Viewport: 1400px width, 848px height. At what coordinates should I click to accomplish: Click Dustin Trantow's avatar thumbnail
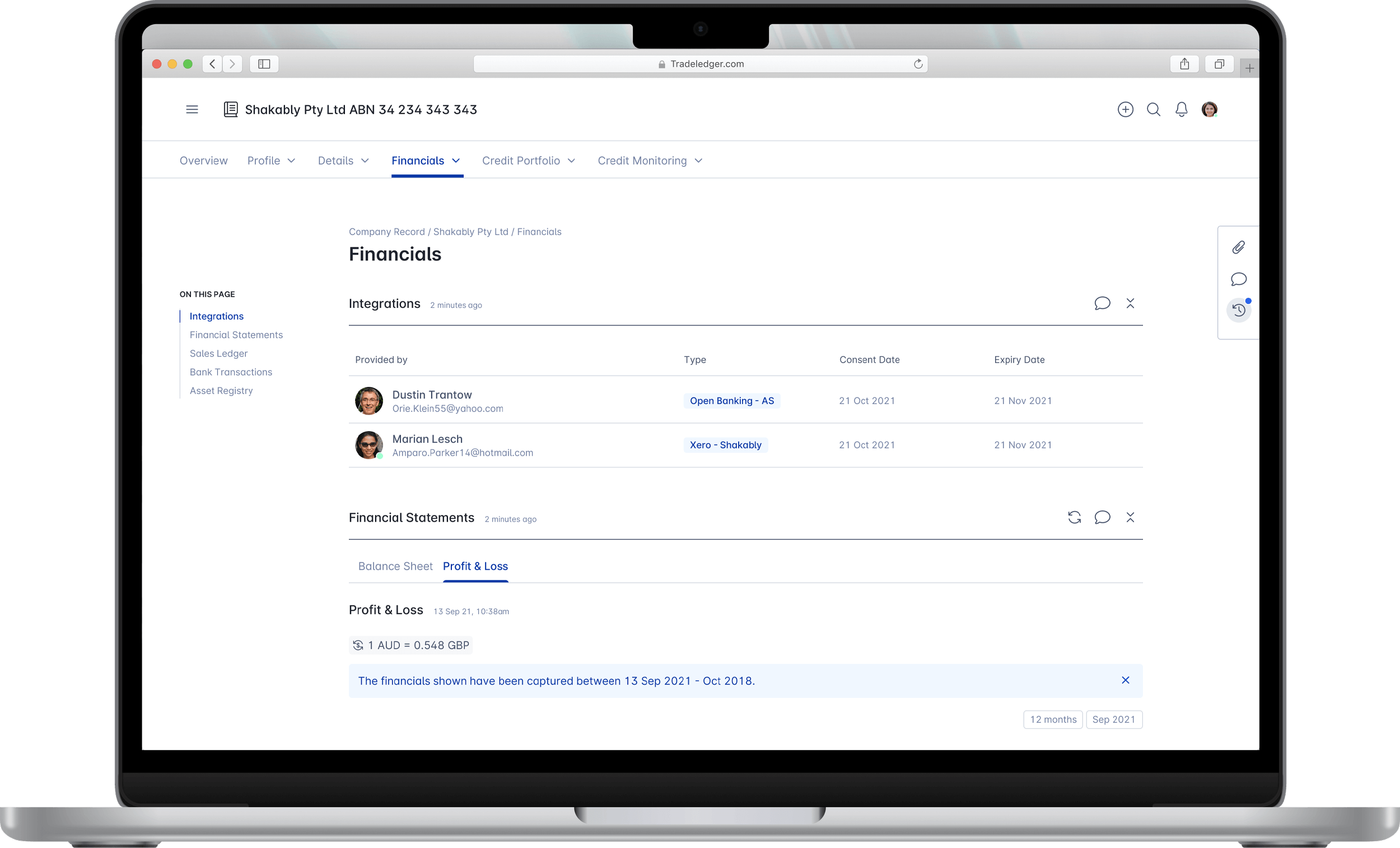[x=368, y=401]
